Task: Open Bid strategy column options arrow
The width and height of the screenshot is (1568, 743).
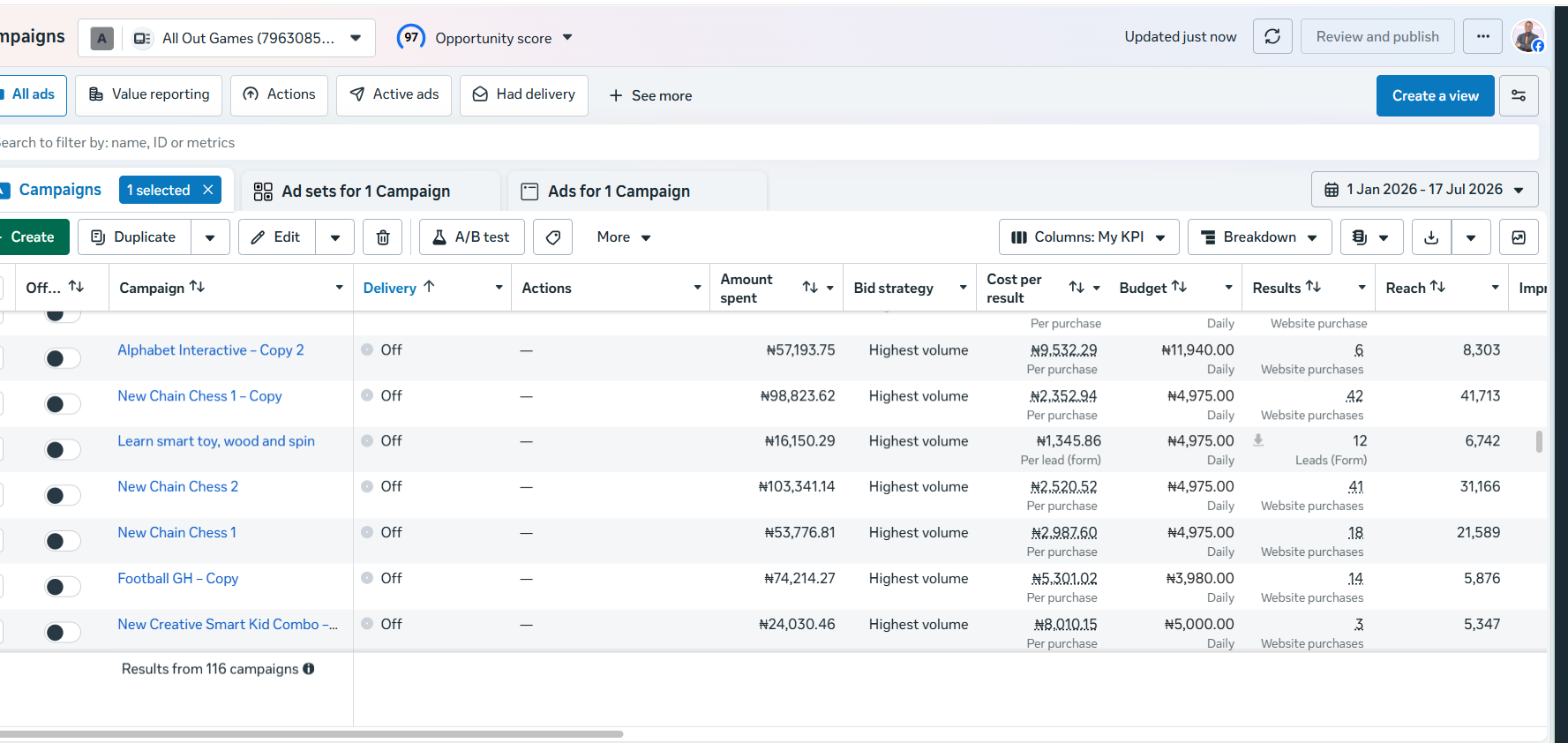Action: pyautogui.click(x=963, y=288)
